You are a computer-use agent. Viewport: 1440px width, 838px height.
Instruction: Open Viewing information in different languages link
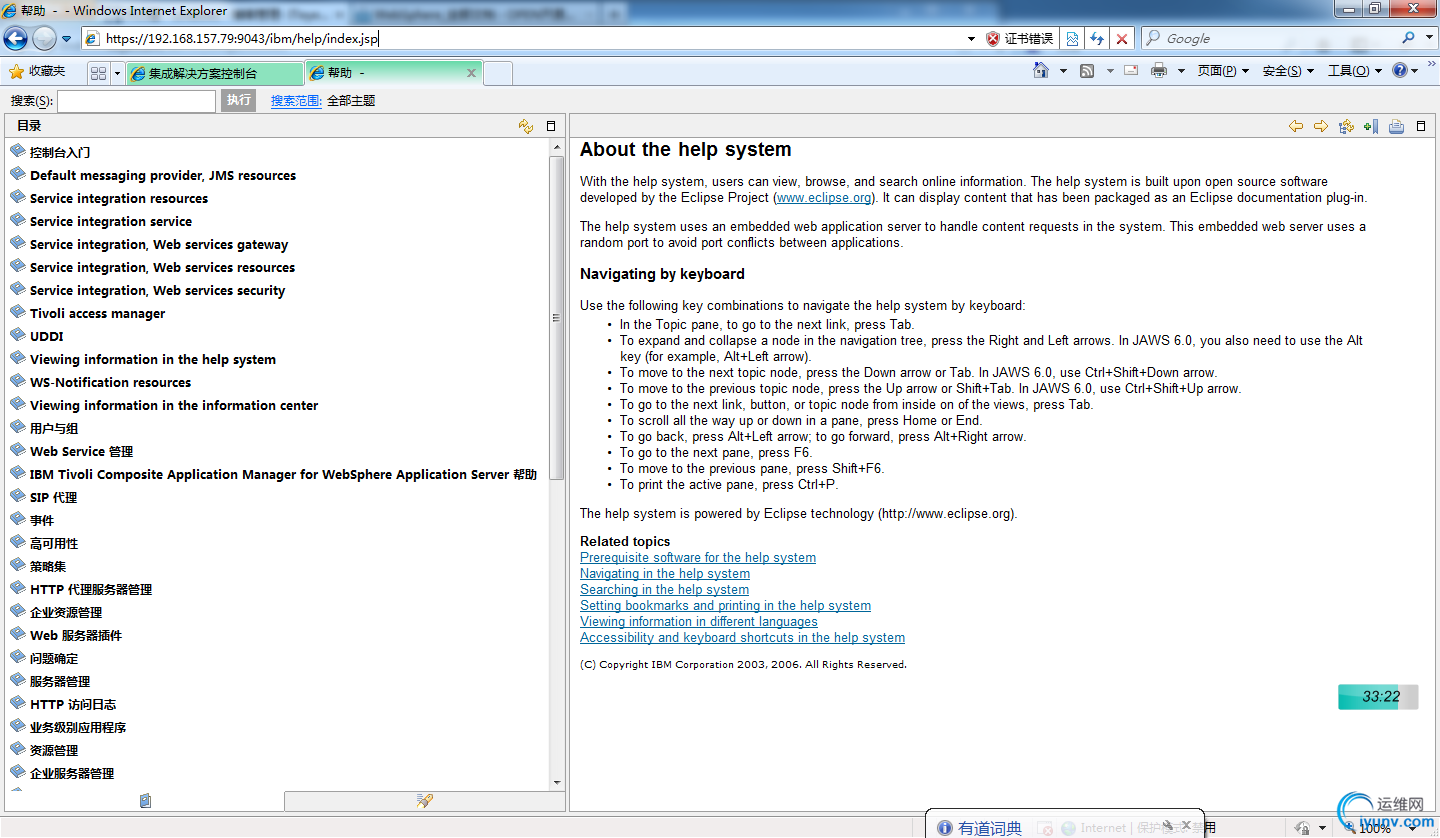pos(699,622)
